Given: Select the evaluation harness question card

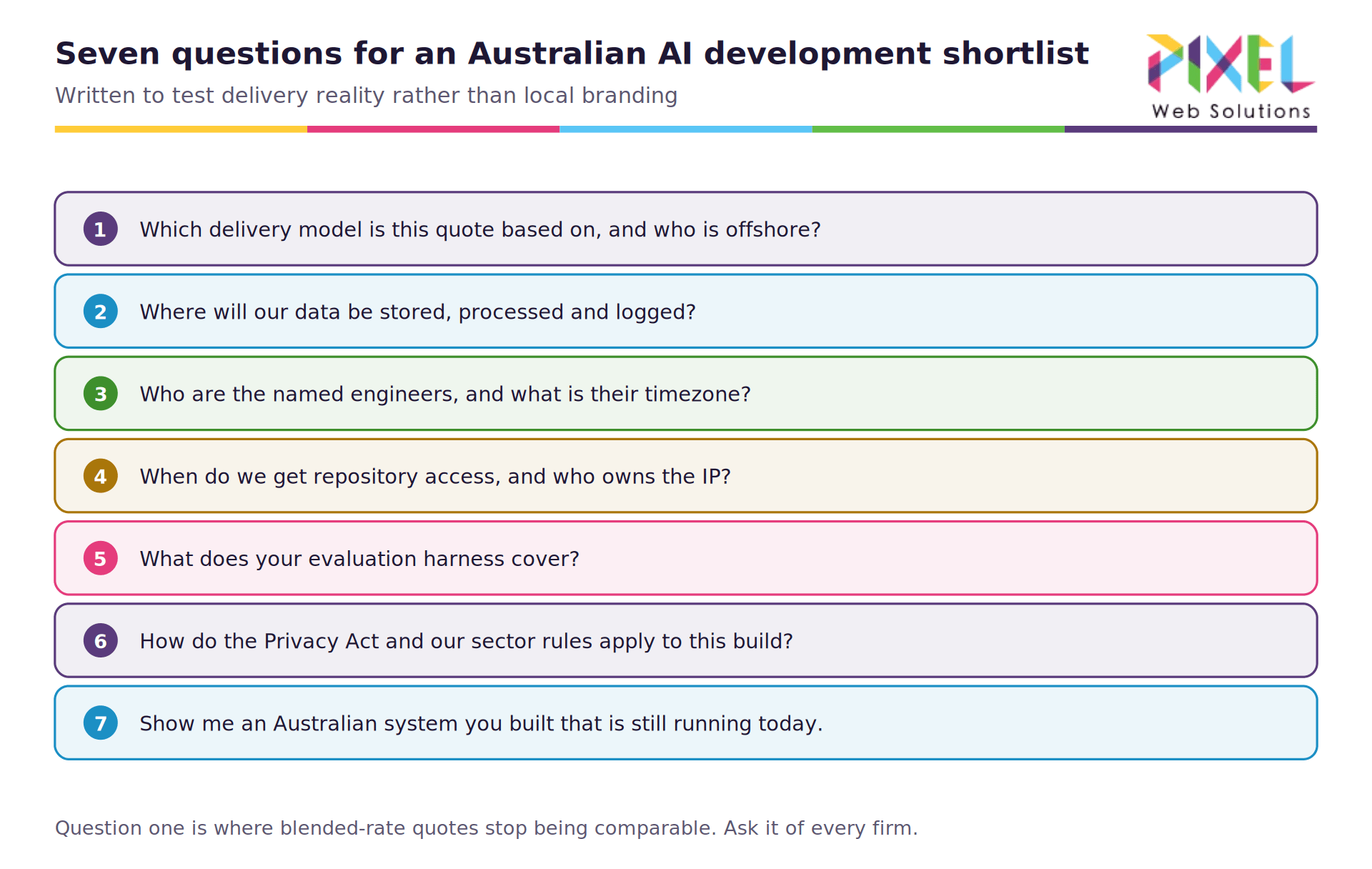Looking at the screenshot, I should 686,558.
